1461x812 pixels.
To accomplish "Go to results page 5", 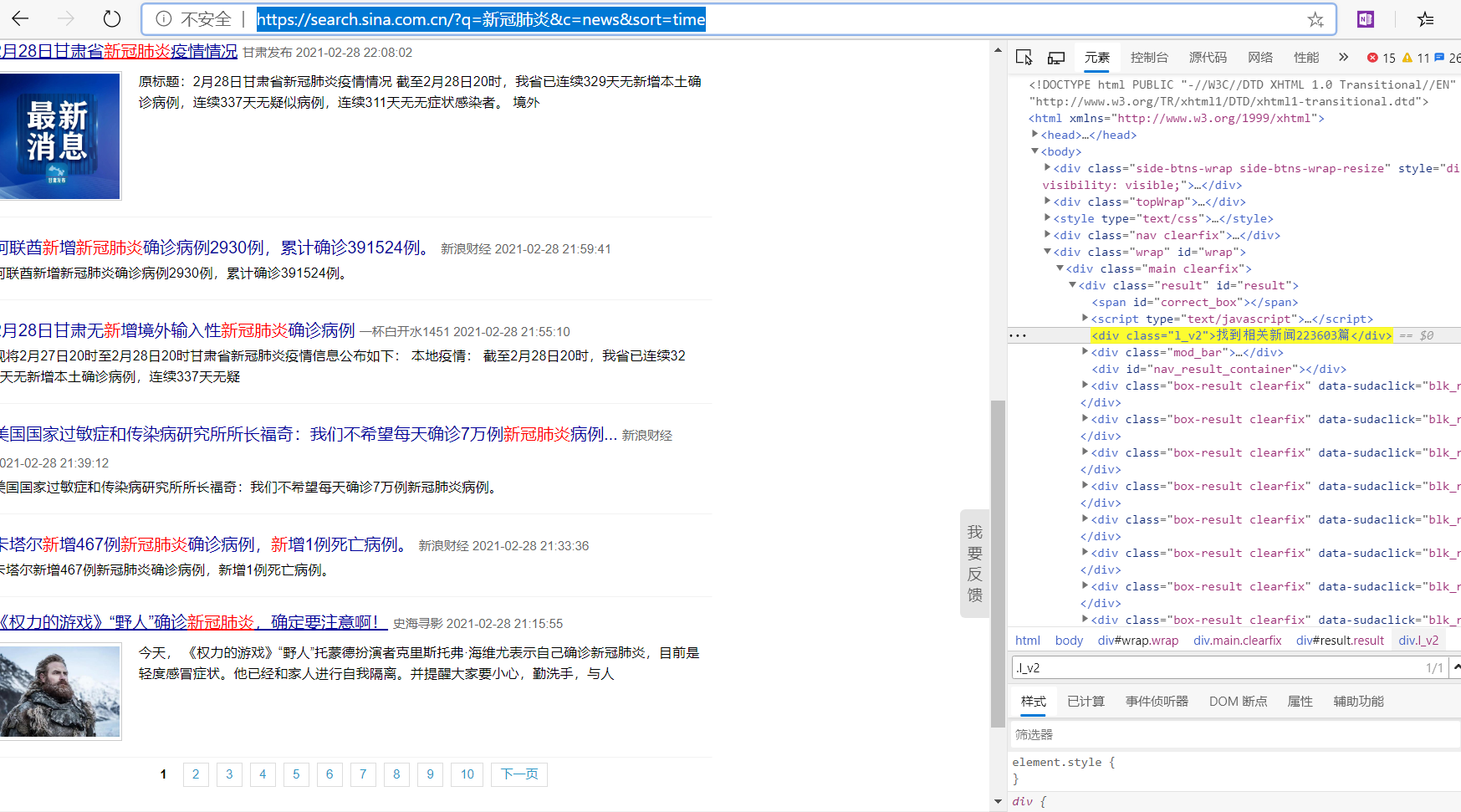I will coord(296,774).
